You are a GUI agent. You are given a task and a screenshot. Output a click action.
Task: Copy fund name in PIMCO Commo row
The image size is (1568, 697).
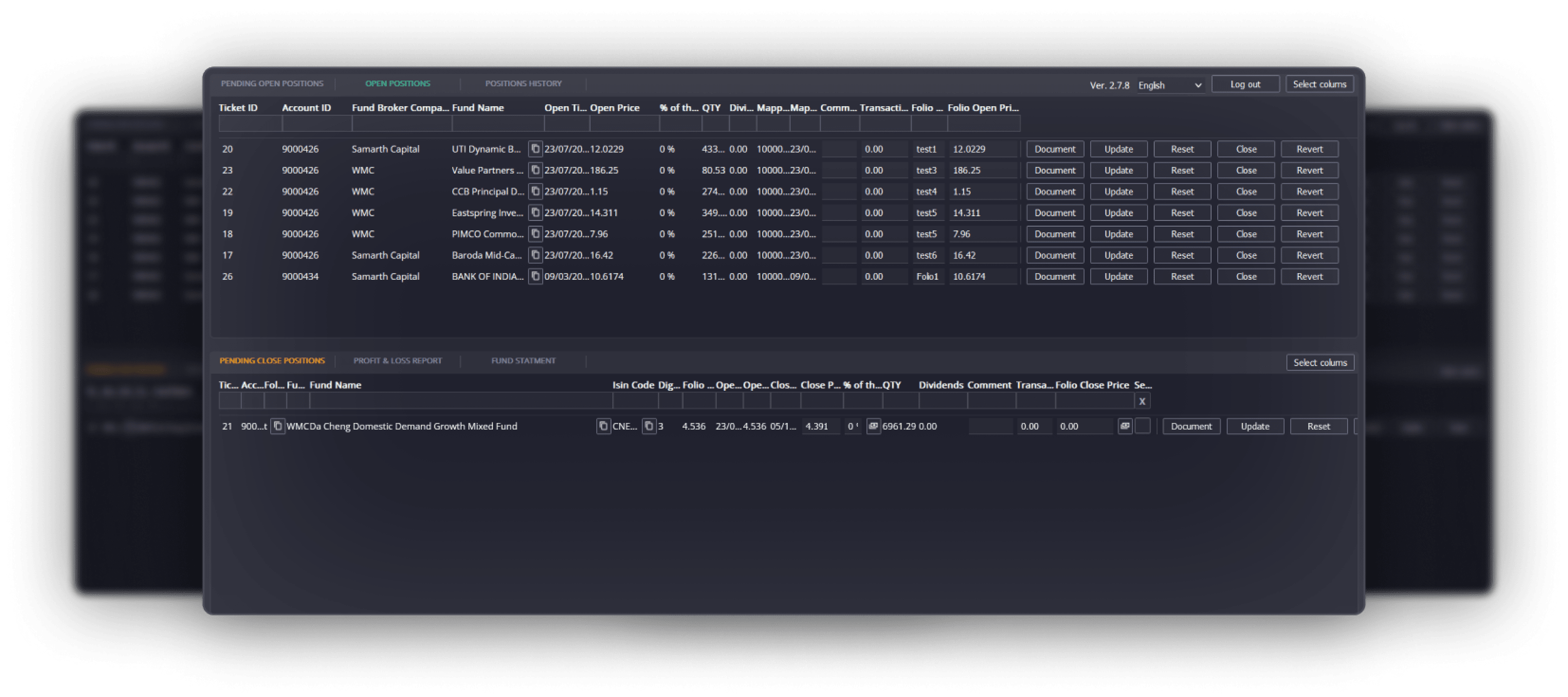click(535, 234)
